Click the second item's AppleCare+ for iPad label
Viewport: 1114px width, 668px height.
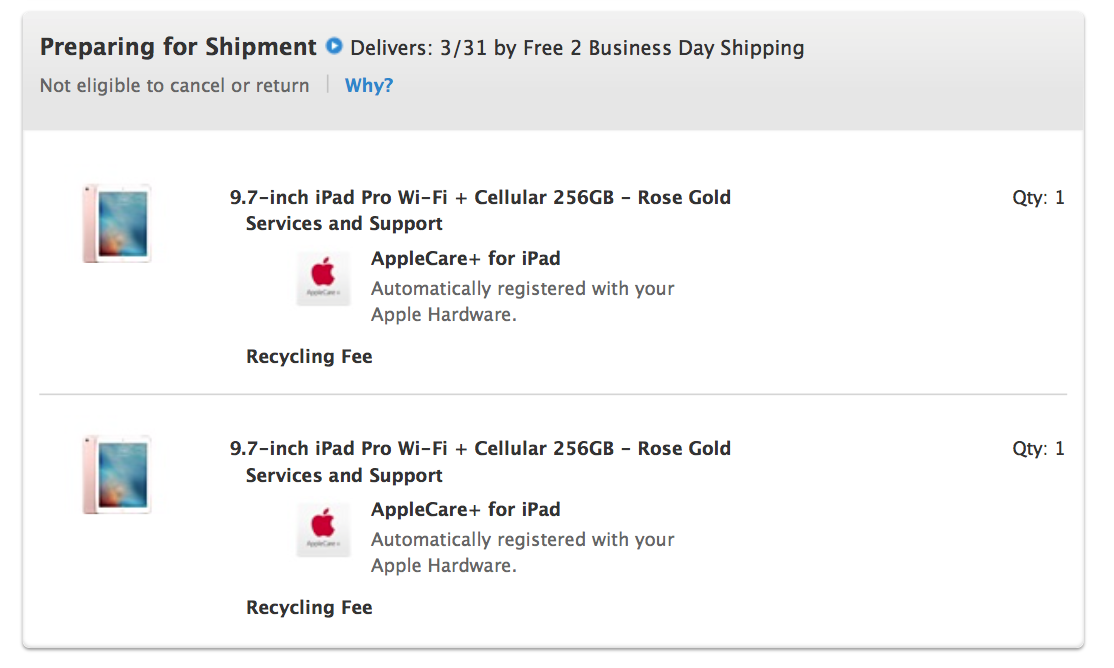coord(465,509)
